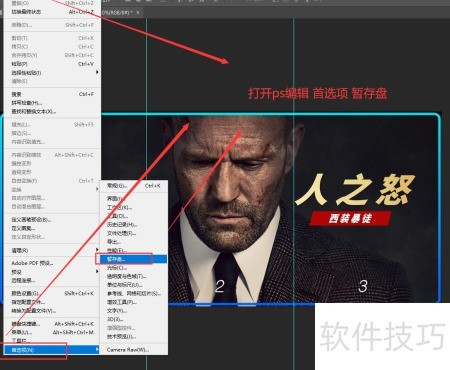Choose 切换最终状态 toggle last state
Viewport: 450px width, 370px height.
click(52, 12)
